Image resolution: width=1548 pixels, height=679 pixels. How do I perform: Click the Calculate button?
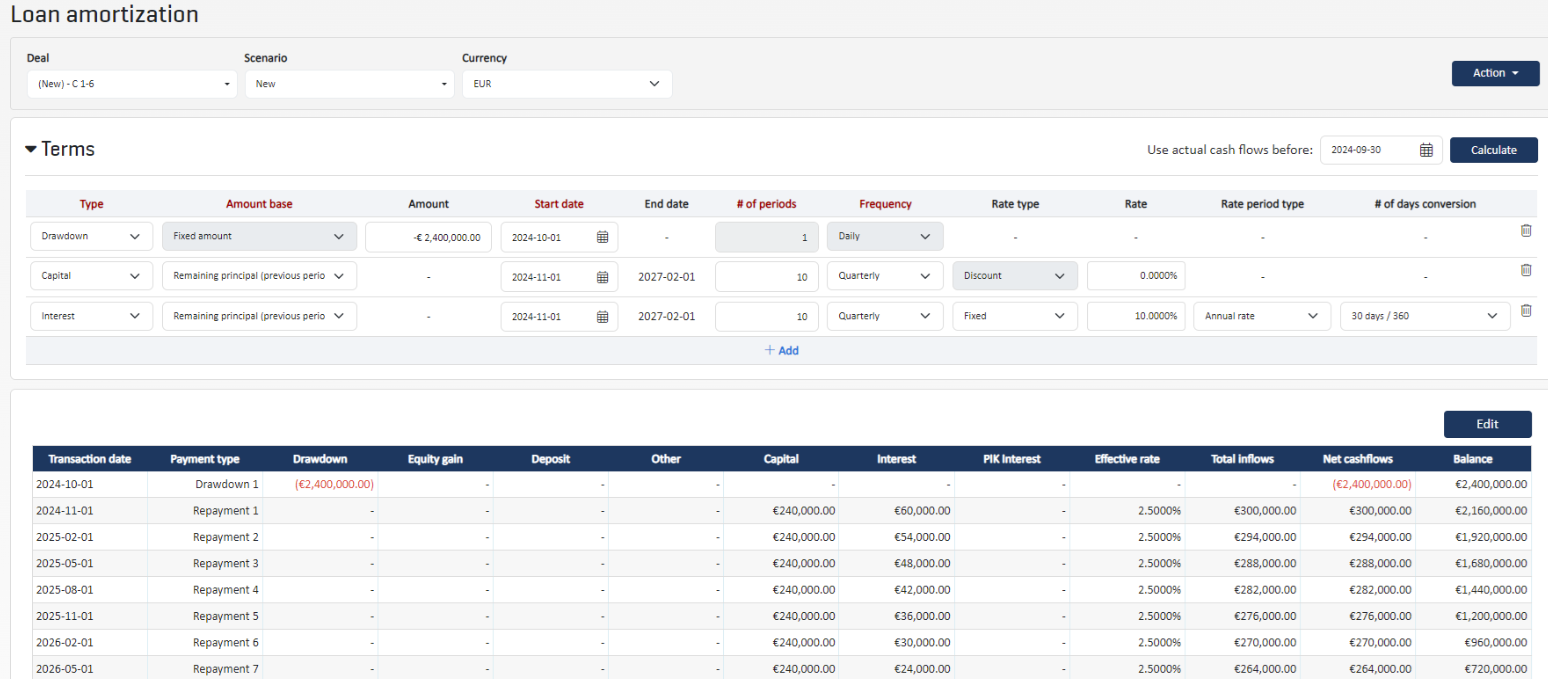click(1494, 150)
